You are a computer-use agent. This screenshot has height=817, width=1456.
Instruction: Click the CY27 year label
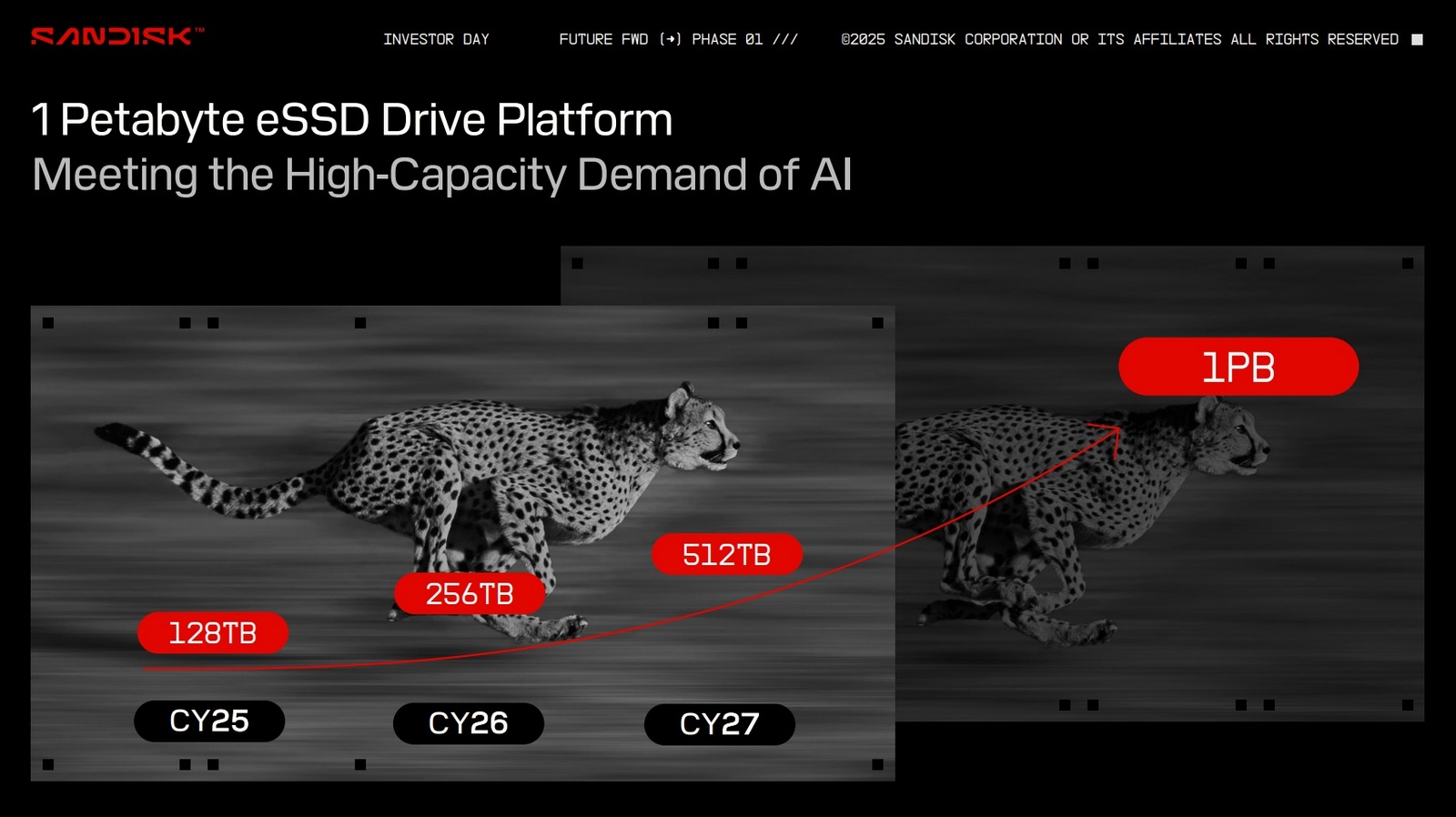click(720, 724)
